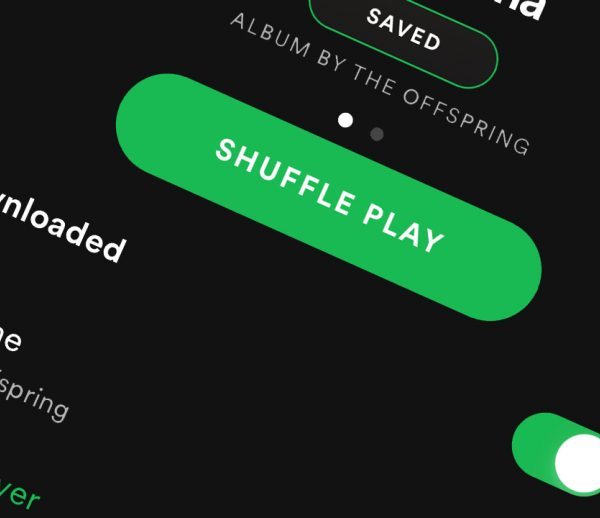Click the word PLAY on the green button
The image size is (600, 518).
point(403,231)
